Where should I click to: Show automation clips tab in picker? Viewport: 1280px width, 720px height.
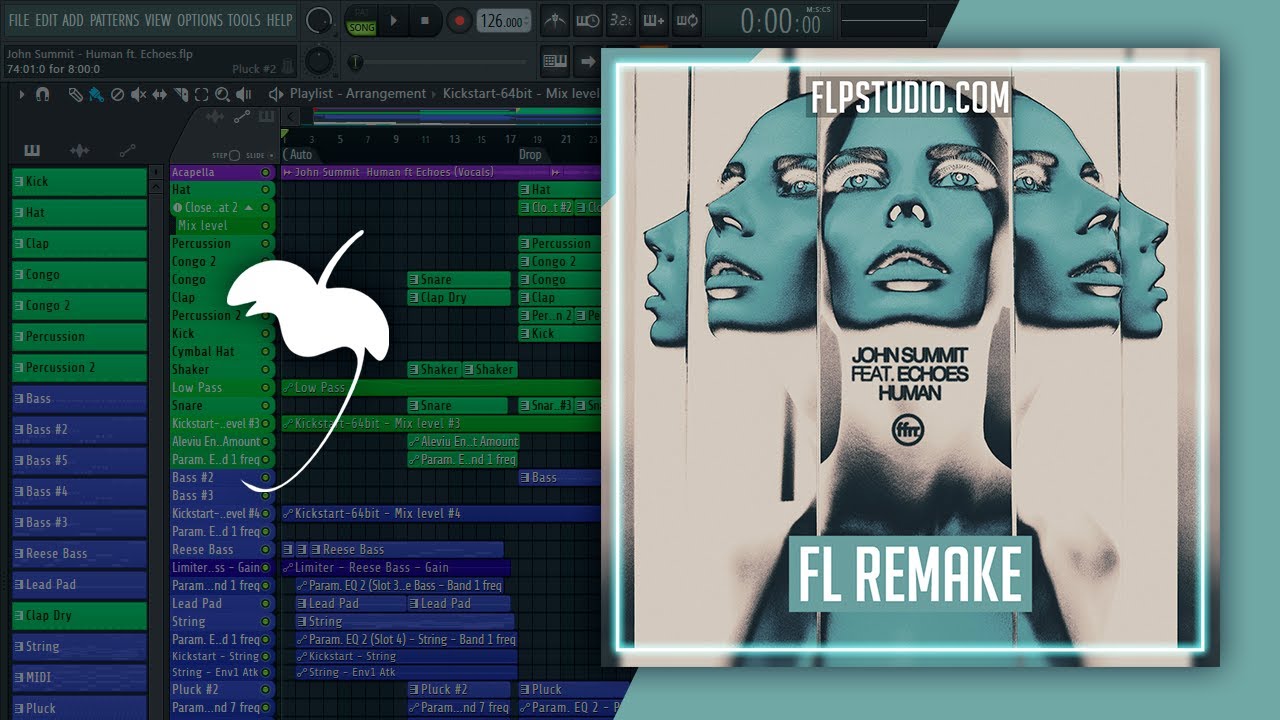click(127, 151)
